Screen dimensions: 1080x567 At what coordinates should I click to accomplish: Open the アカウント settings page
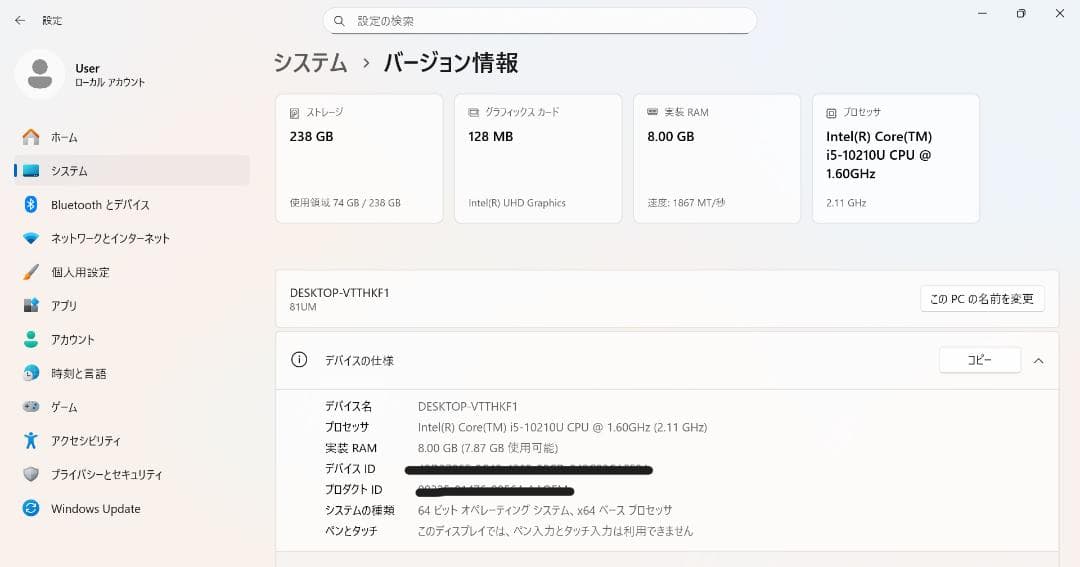click(132, 339)
